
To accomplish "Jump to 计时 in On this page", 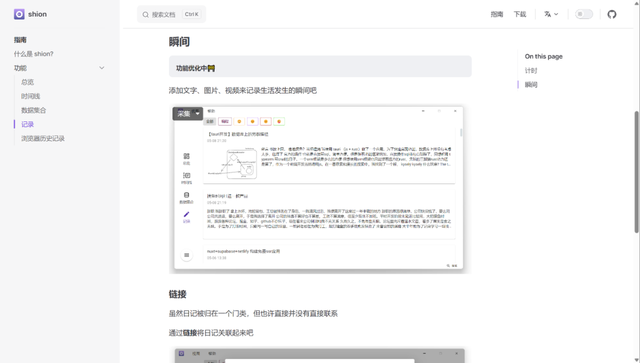I will [x=531, y=71].
